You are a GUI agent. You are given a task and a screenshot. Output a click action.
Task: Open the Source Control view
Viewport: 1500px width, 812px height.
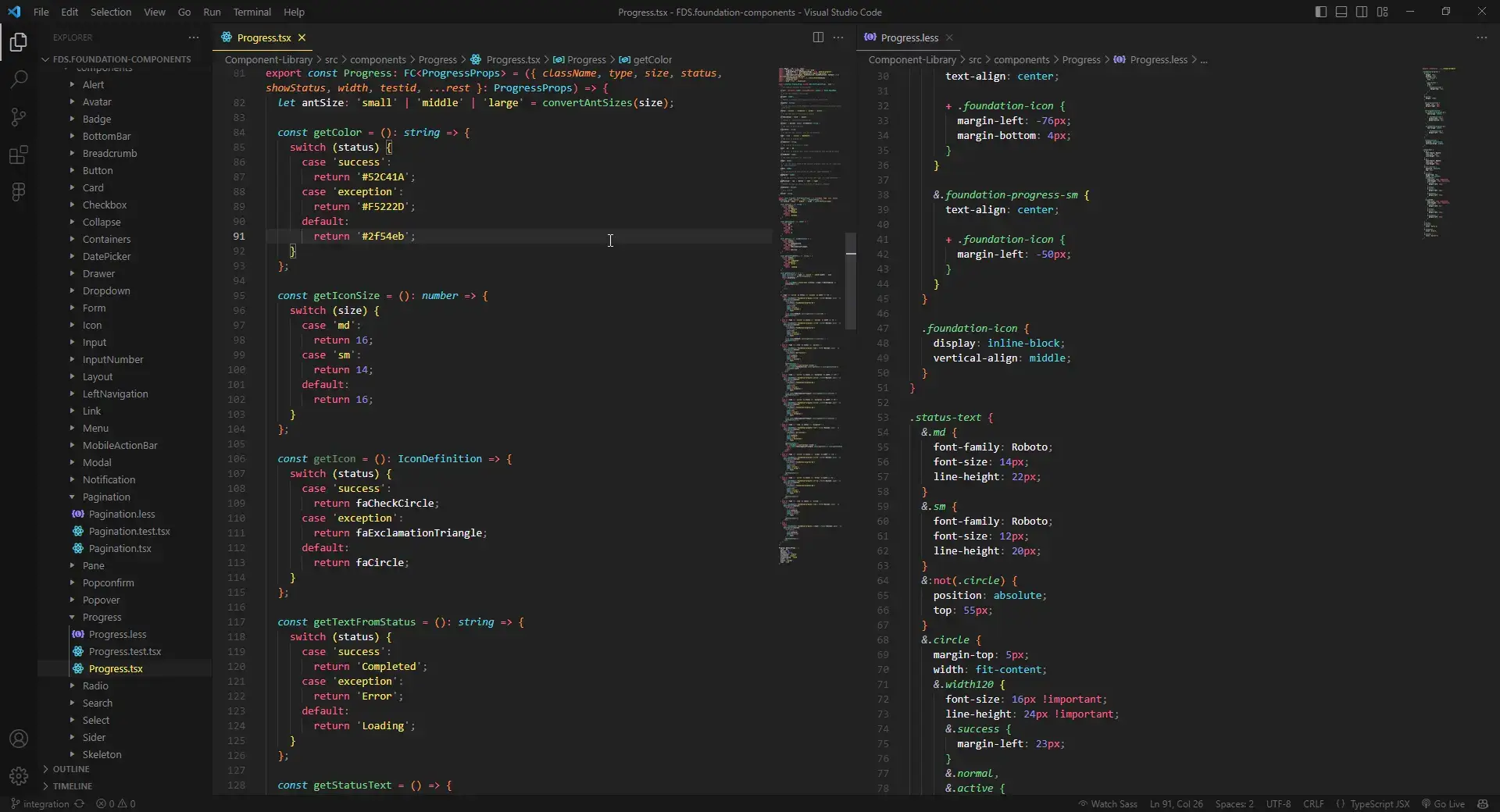[19, 116]
